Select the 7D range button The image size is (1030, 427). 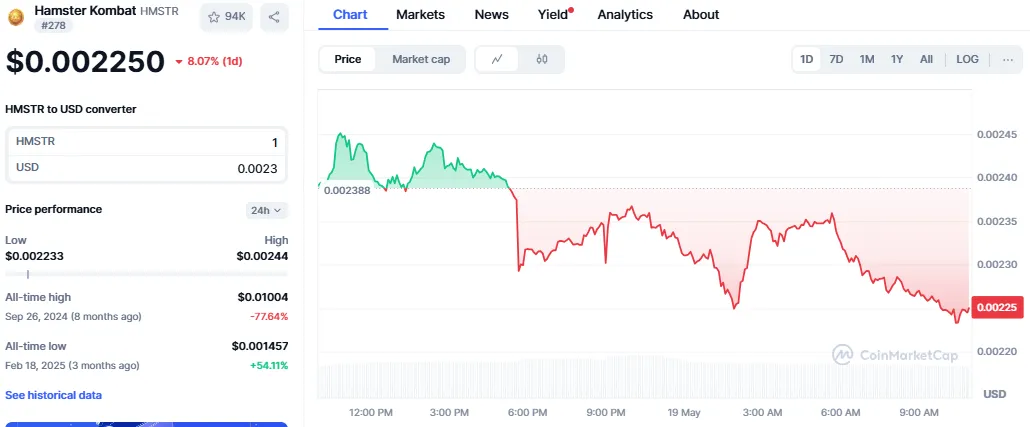click(836, 59)
